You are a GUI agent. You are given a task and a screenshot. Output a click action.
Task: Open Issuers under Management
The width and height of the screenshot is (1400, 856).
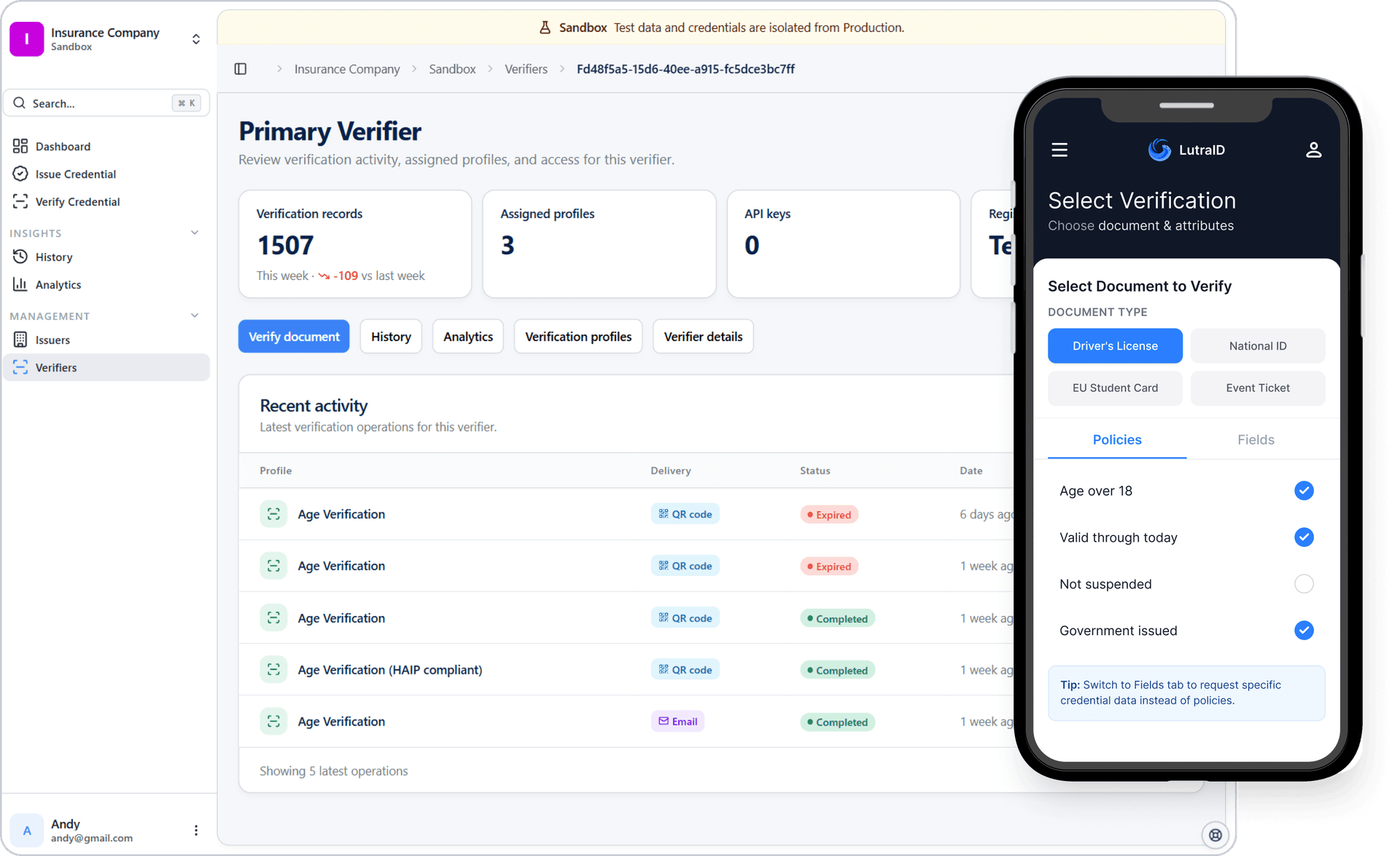106,341
